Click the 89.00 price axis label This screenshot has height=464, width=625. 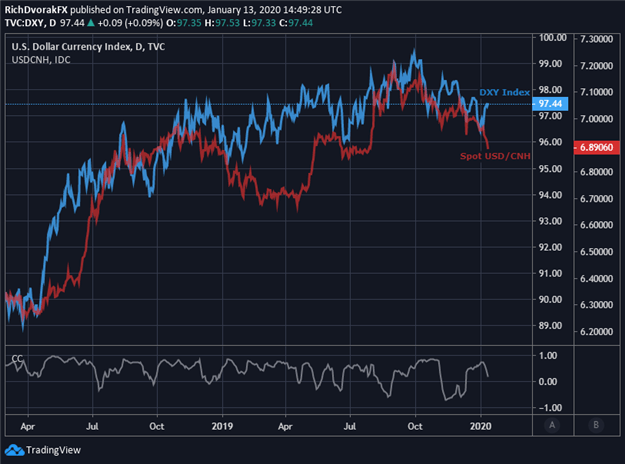(x=550, y=326)
